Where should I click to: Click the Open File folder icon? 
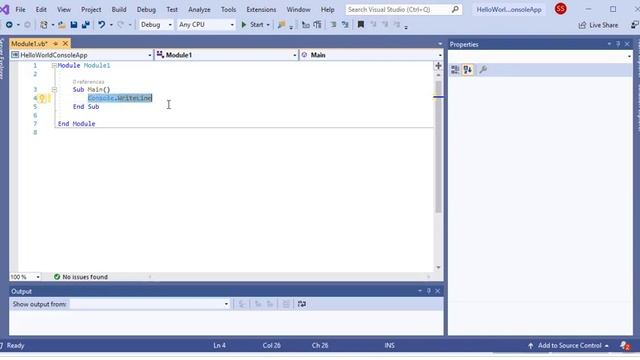(62, 25)
